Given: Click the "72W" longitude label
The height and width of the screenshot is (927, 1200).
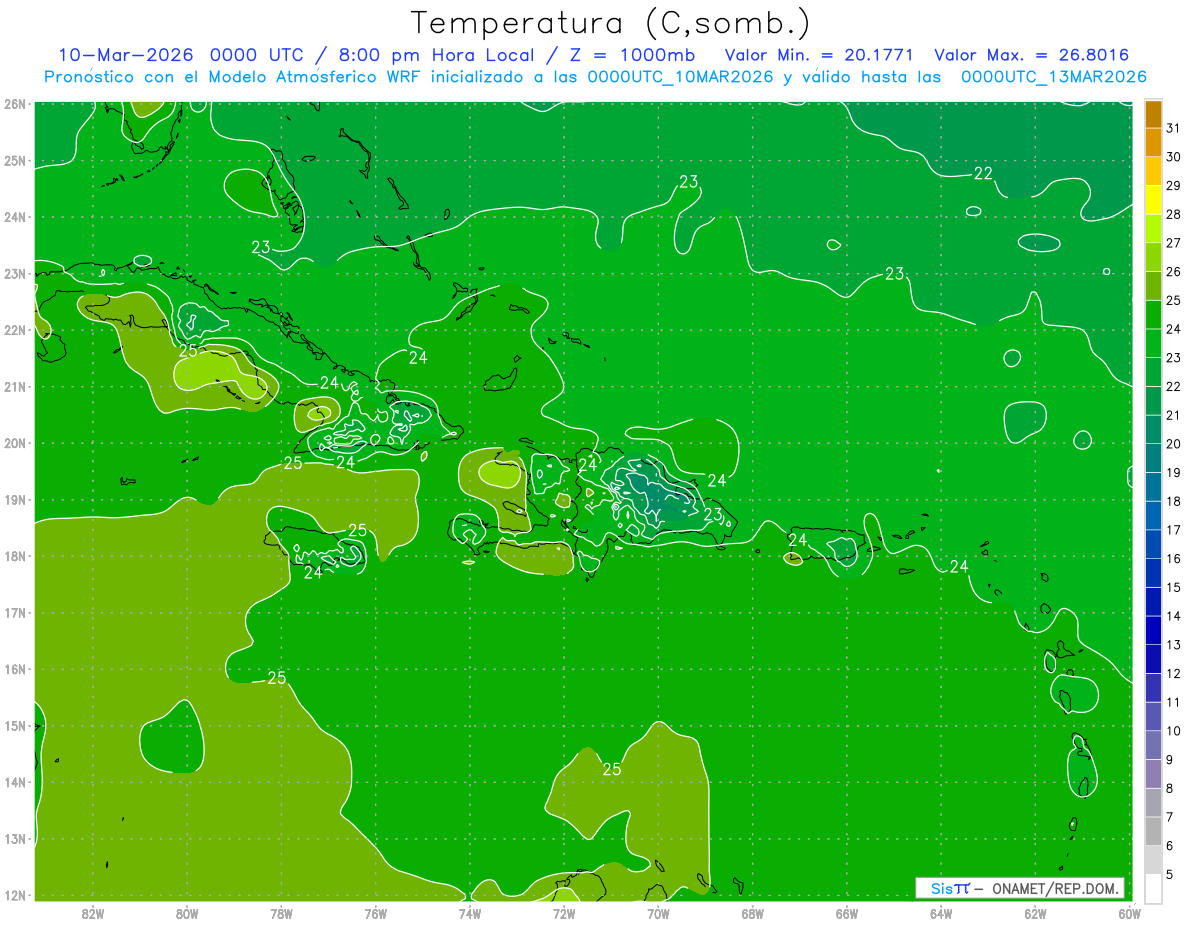Looking at the screenshot, I should (564, 913).
